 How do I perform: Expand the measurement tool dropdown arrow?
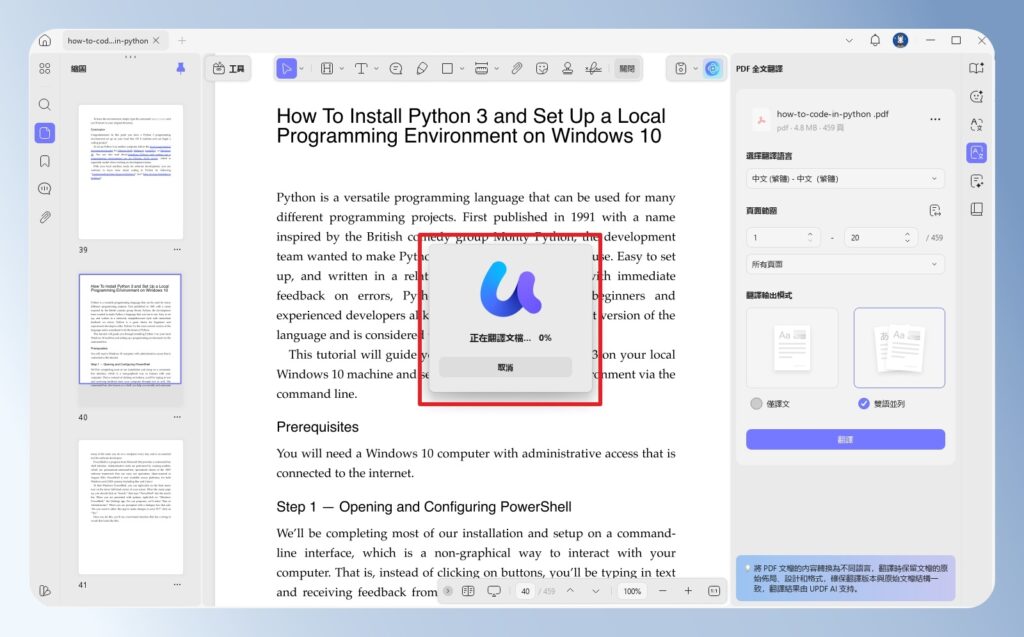point(497,69)
